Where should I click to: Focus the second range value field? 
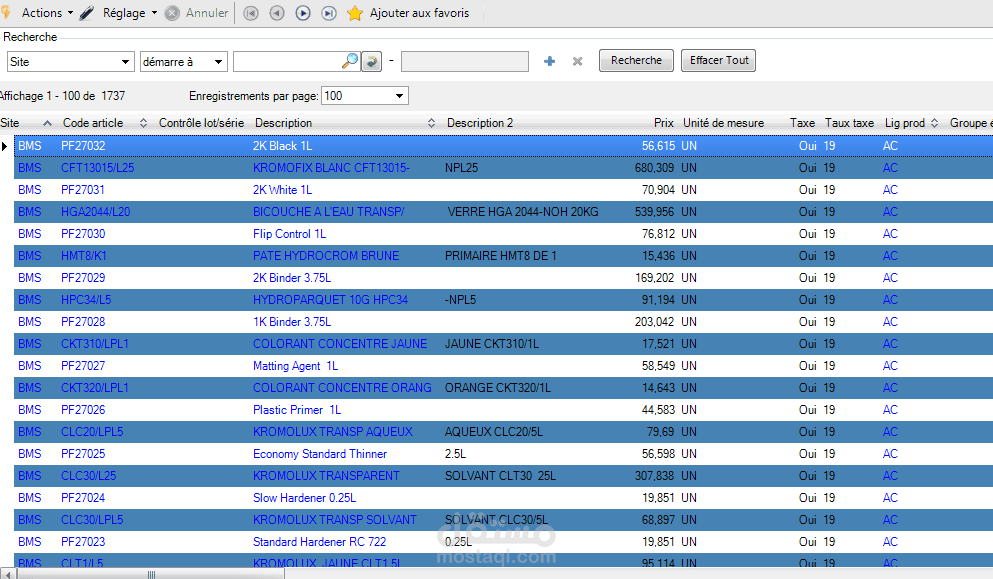pos(465,61)
